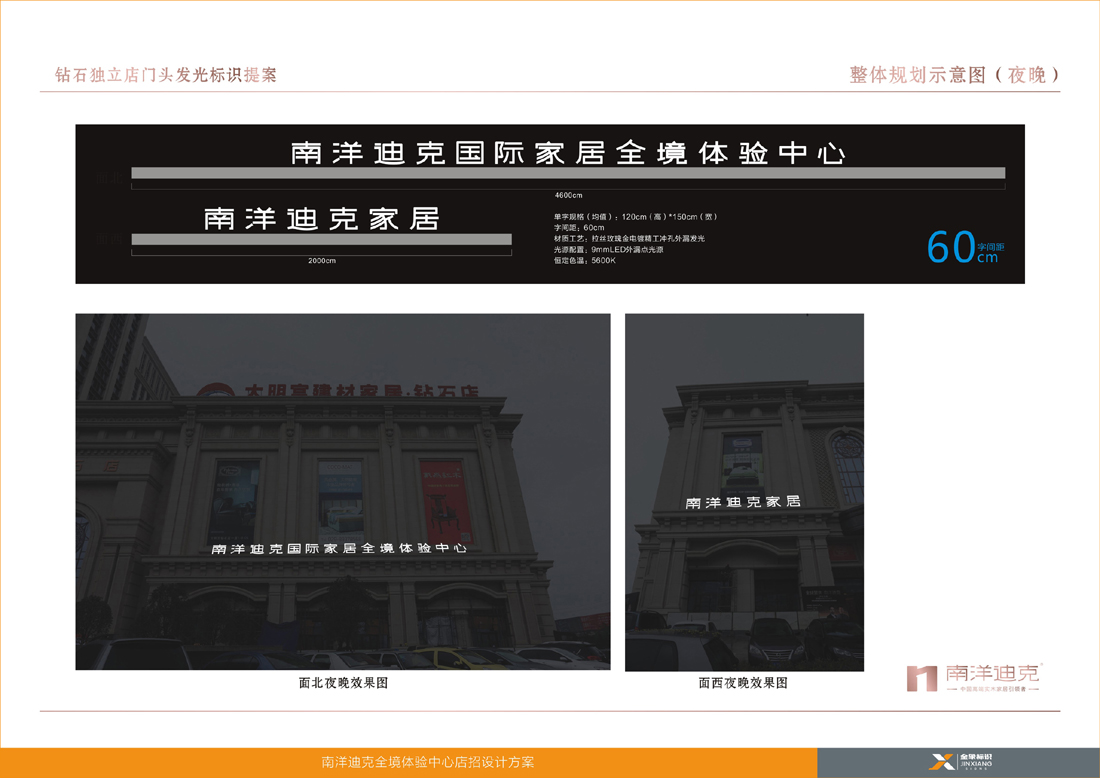1100x778 pixels.
Task: Click the caption '面西夜晚效果图'
Action: 743,683
